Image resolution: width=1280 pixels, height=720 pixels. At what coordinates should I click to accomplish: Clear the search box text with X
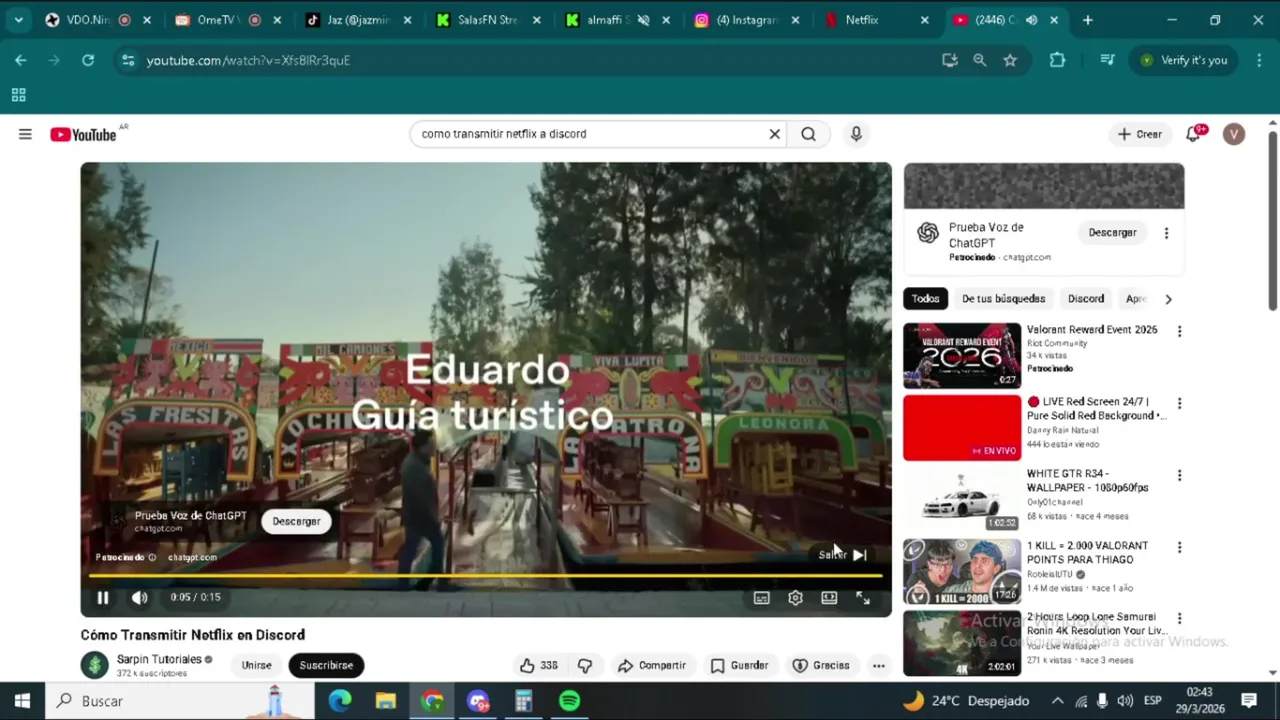[x=774, y=134]
